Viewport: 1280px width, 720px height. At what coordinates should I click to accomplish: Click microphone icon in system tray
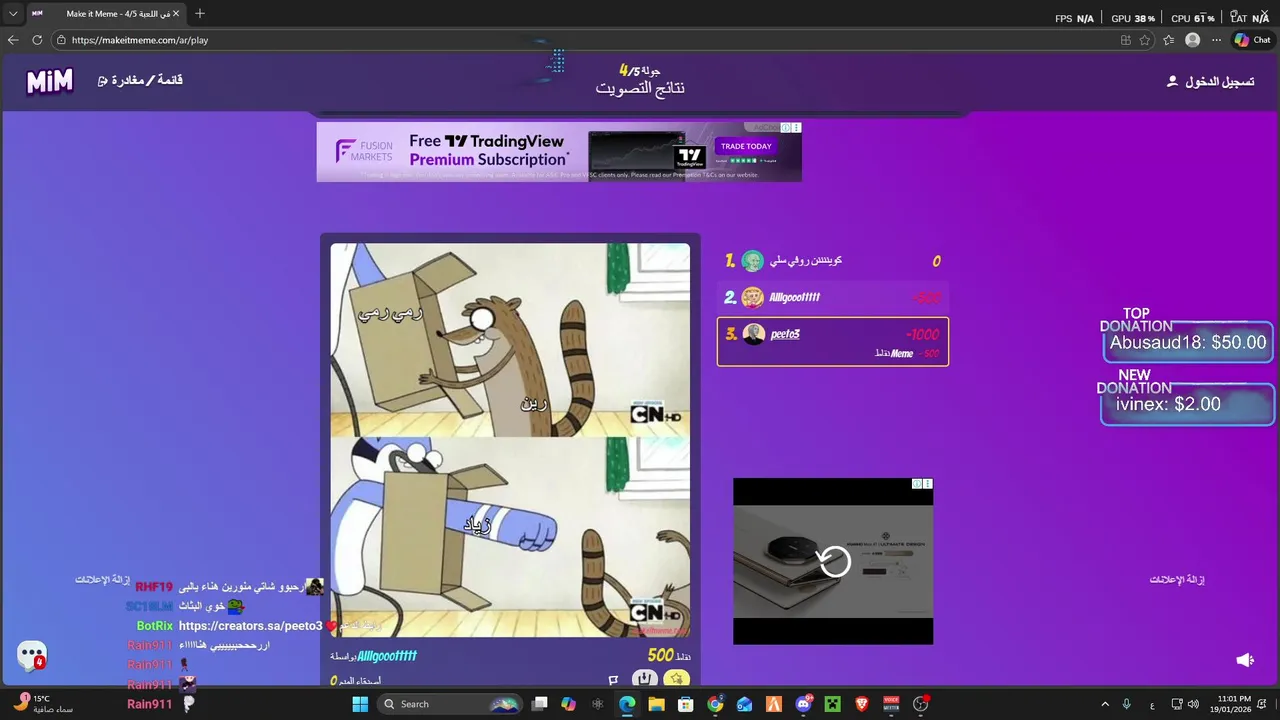1126,704
